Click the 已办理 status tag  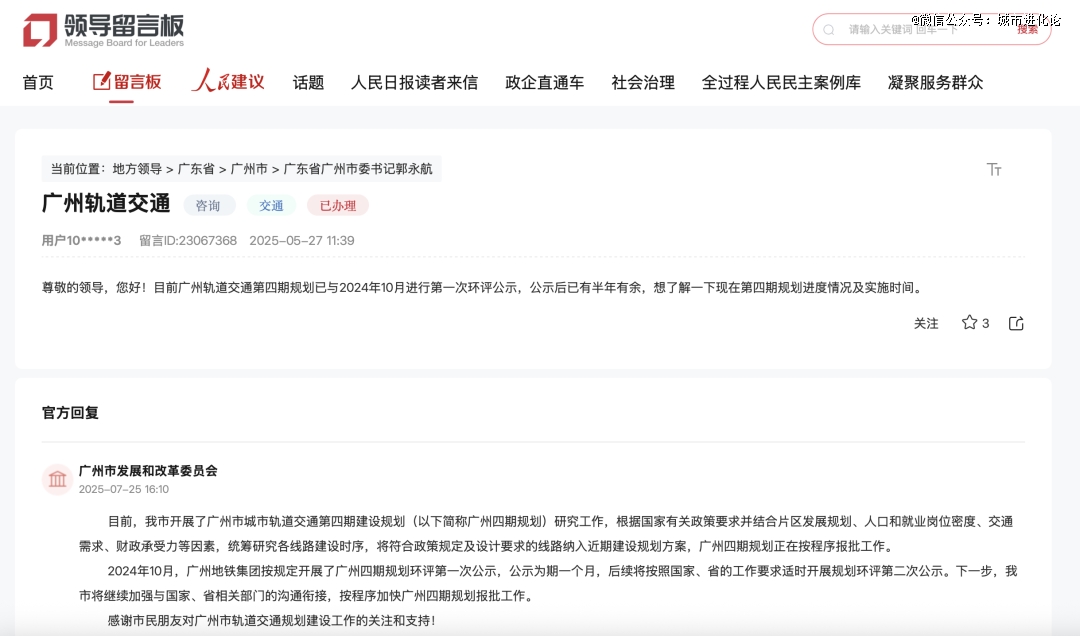[x=337, y=205]
